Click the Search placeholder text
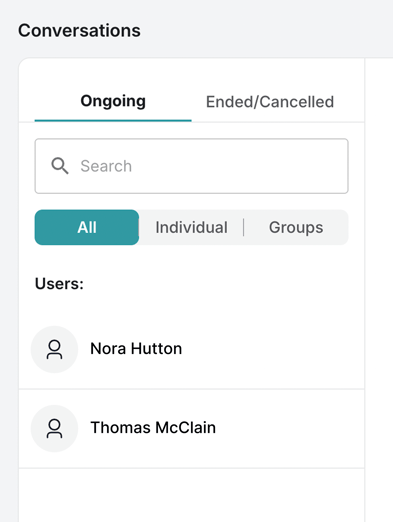This screenshot has height=522, width=393. [x=106, y=166]
